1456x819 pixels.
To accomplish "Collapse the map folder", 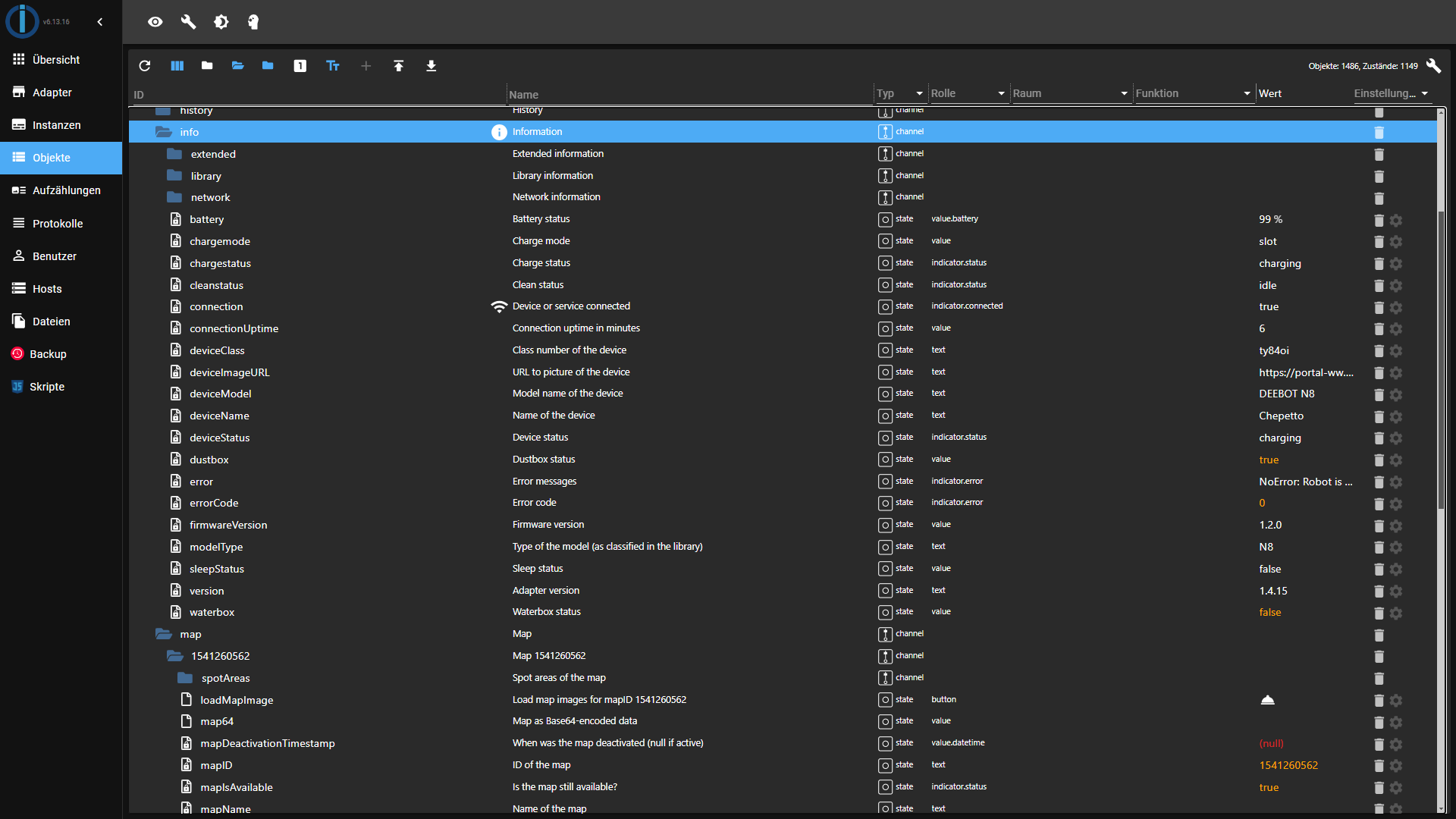I will tap(164, 634).
